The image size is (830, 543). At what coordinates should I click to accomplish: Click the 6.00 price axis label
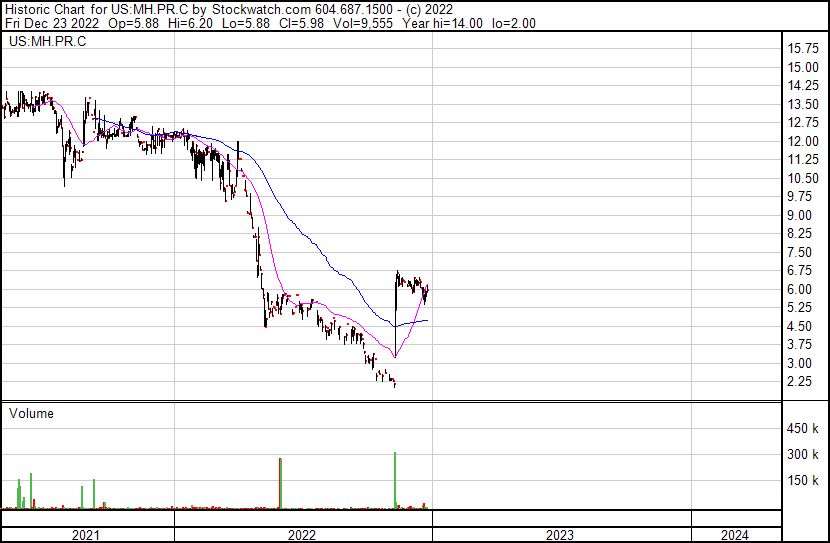(x=799, y=289)
